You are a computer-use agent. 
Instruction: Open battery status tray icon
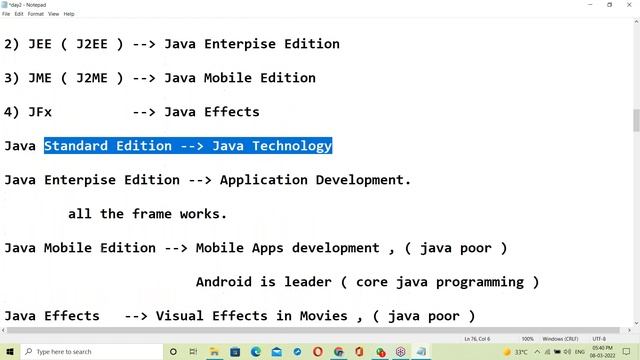(557, 351)
